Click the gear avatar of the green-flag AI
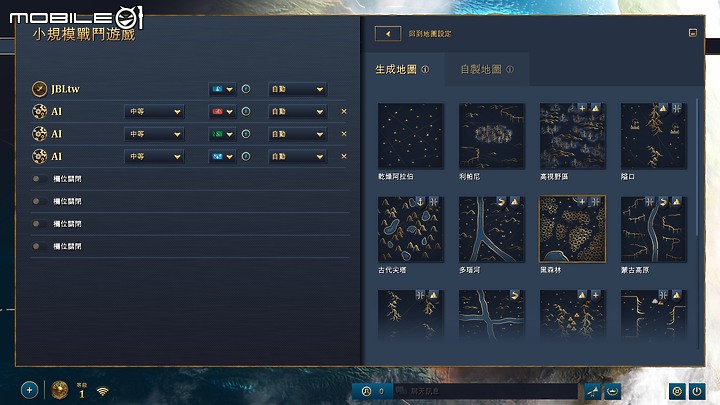Viewport: 720px width, 405px height. click(39, 134)
